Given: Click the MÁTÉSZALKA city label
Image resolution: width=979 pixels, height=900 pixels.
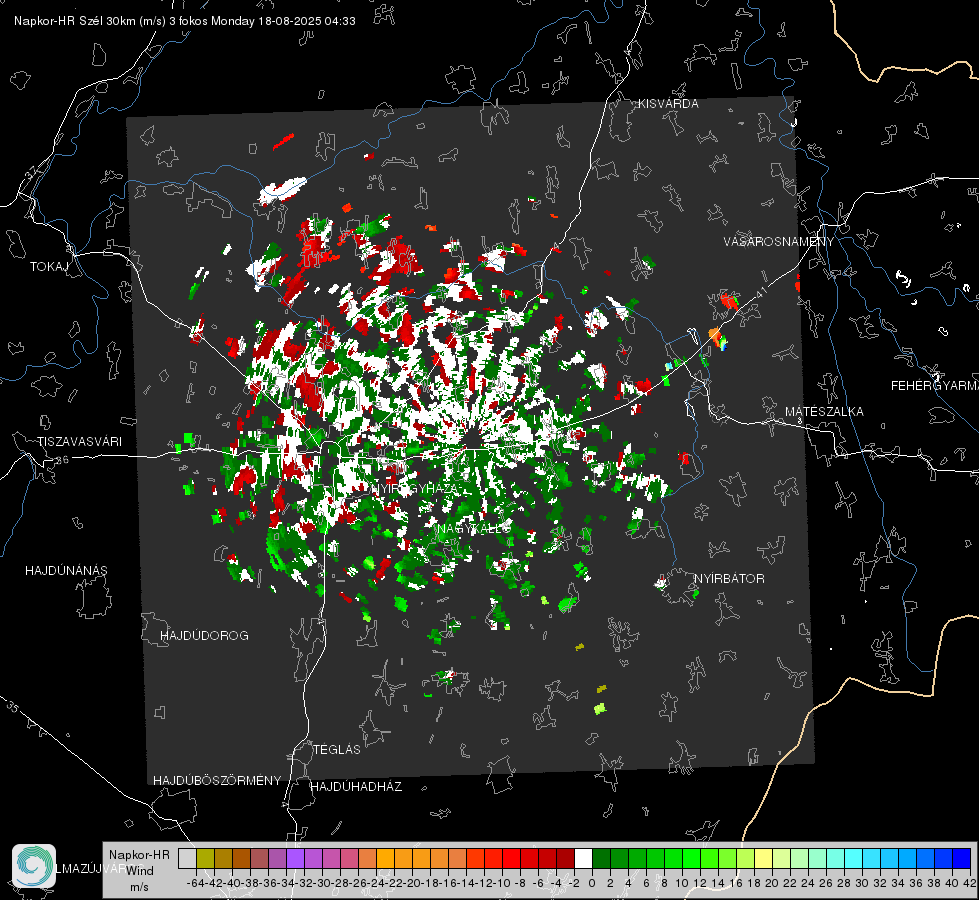Looking at the screenshot, I should point(824,412).
